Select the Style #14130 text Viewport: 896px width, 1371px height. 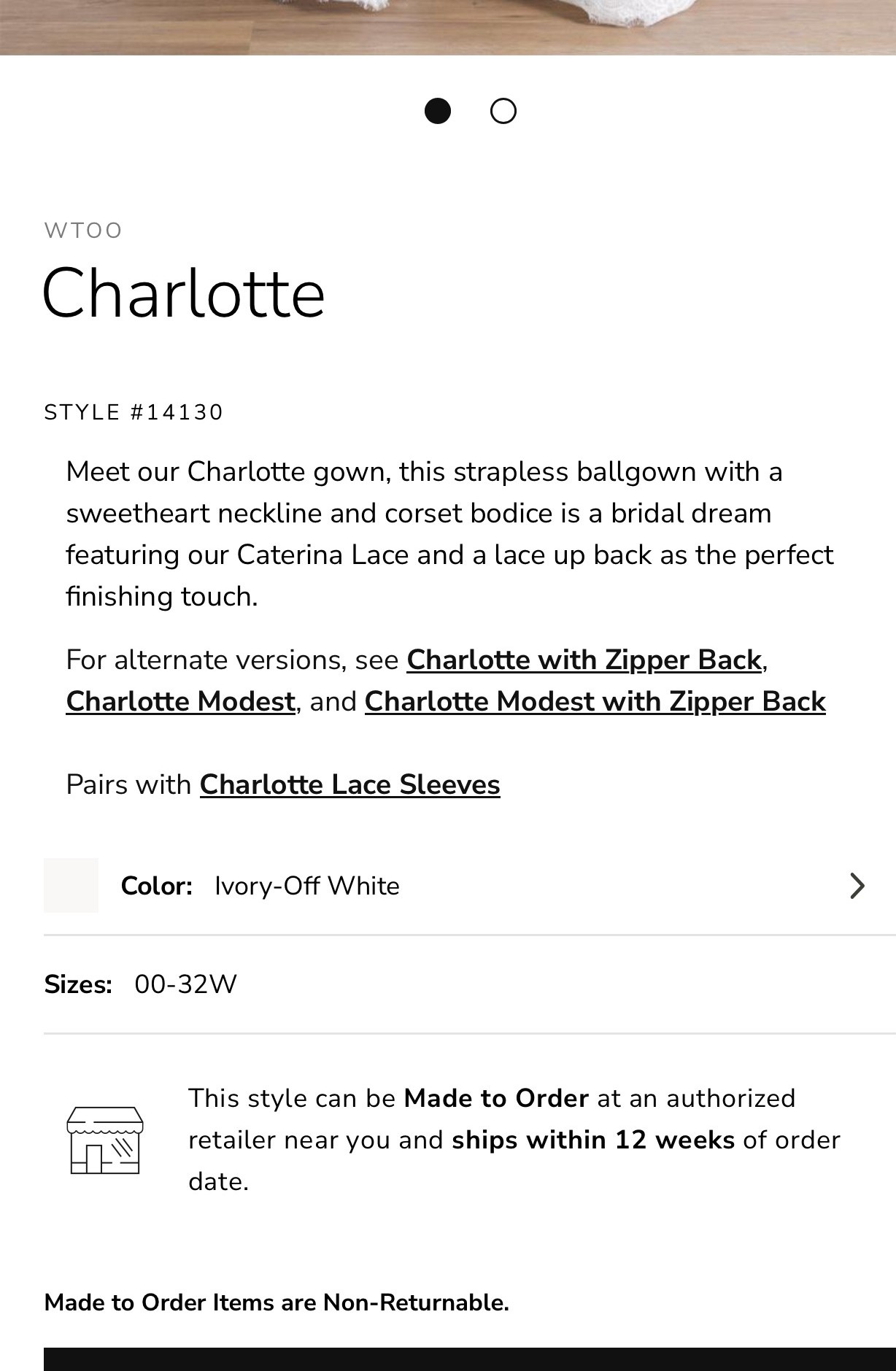pyautogui.click(x=134, y=412)
